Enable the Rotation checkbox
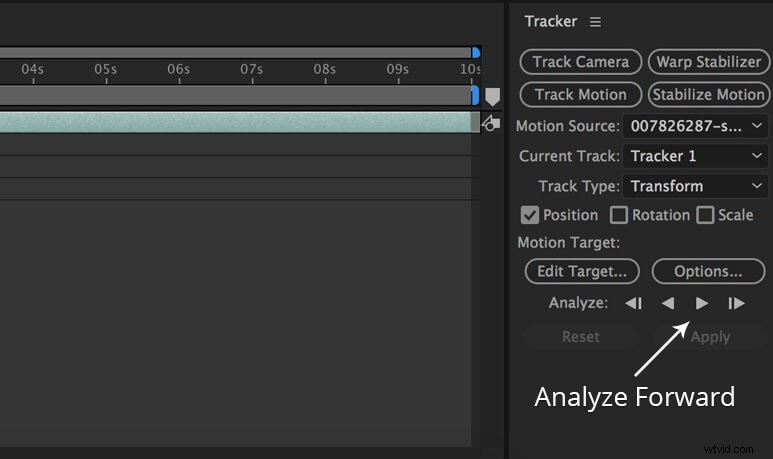The height and width of the screenshot is (459, 773). [x=619, y=215]
